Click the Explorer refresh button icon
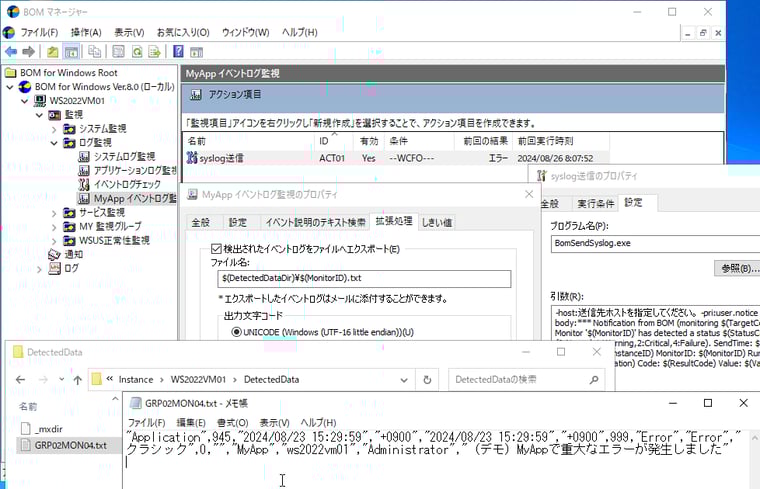This screenshot has height=489, width=760. pyautogui.click(x=427, y=379)
